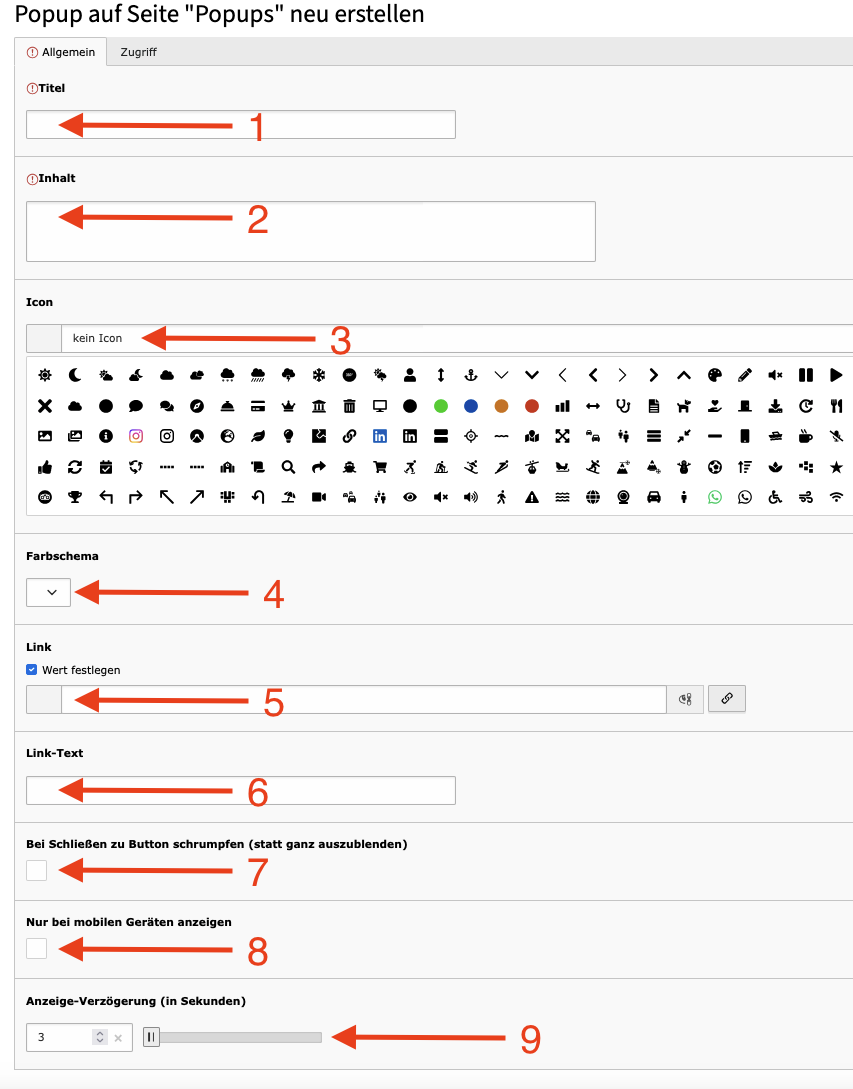This screenshot has width=853, height=1089.
Task: Clear the delay value with the x
Action: point(118,1038)
